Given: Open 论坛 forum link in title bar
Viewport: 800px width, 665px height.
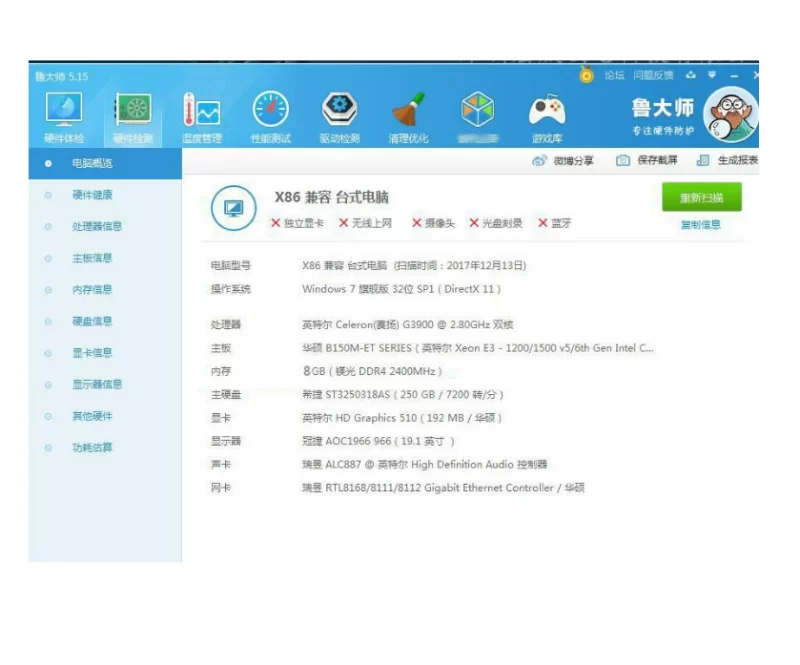Looking at the screenshot, I should [613, 76].
